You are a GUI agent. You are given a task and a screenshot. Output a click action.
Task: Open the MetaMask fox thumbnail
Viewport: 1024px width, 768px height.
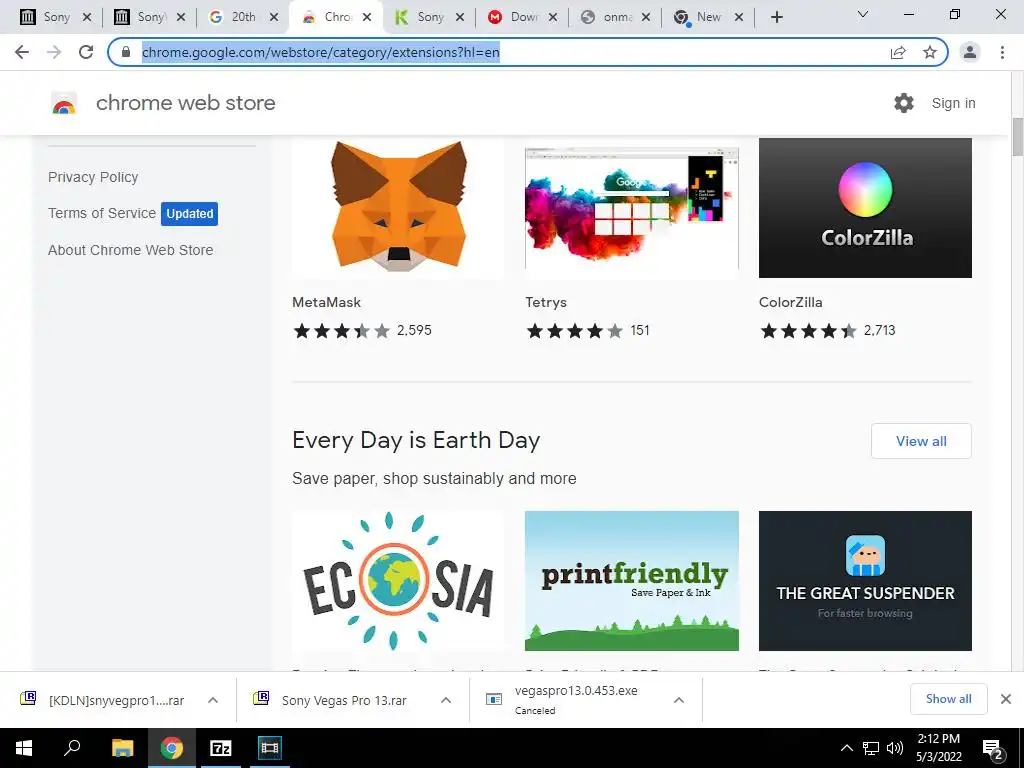tap(398, 208)
